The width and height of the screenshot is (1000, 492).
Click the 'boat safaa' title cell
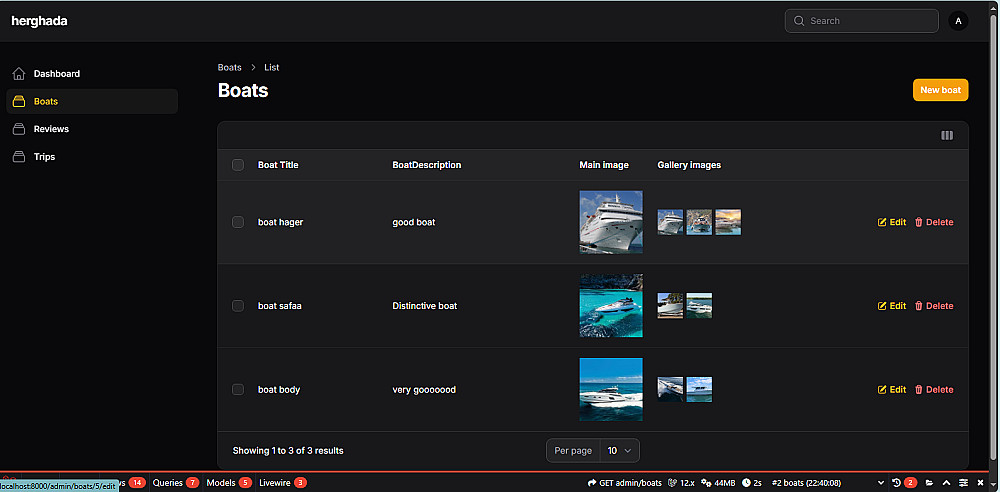coord(279,306)
